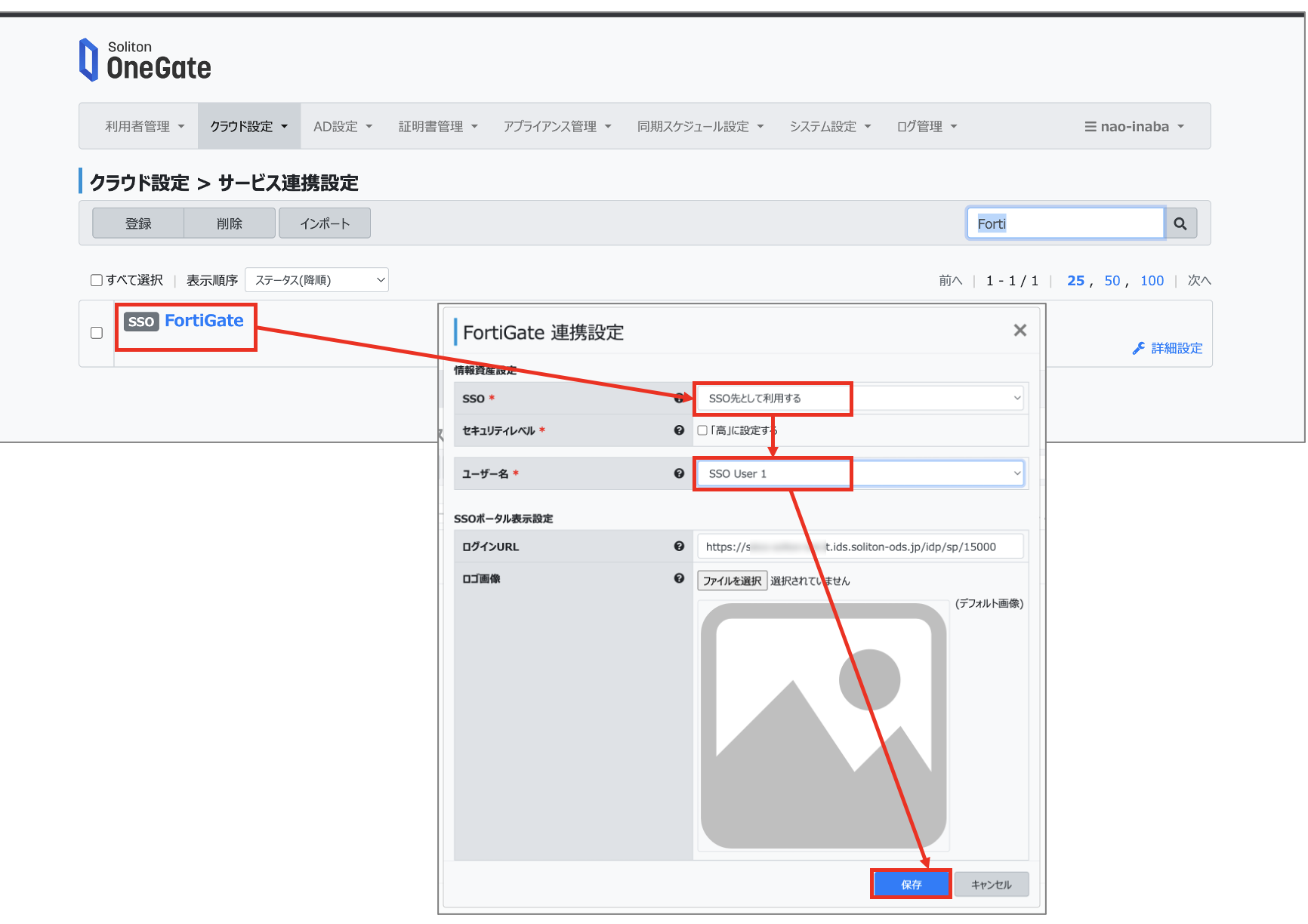This screenshot has width=1308, height=924.
Task: Click the 削除 button
Action: click(230, 223)
